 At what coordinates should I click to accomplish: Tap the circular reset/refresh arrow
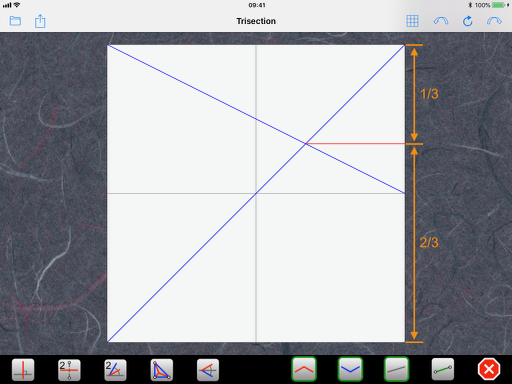(x=468, y=21)
